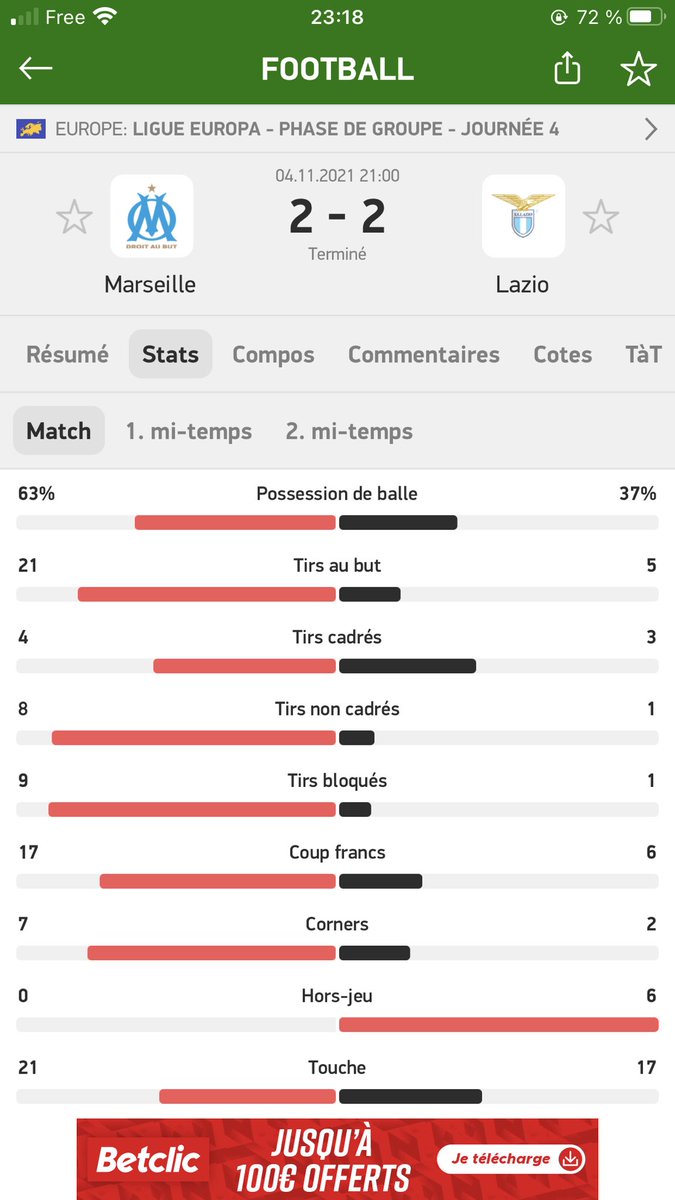The width and height of the screenshot is (675, 1200).
Task: Open Ligue Europa Phase de Groupe row
Action: [x=337, y=129]
